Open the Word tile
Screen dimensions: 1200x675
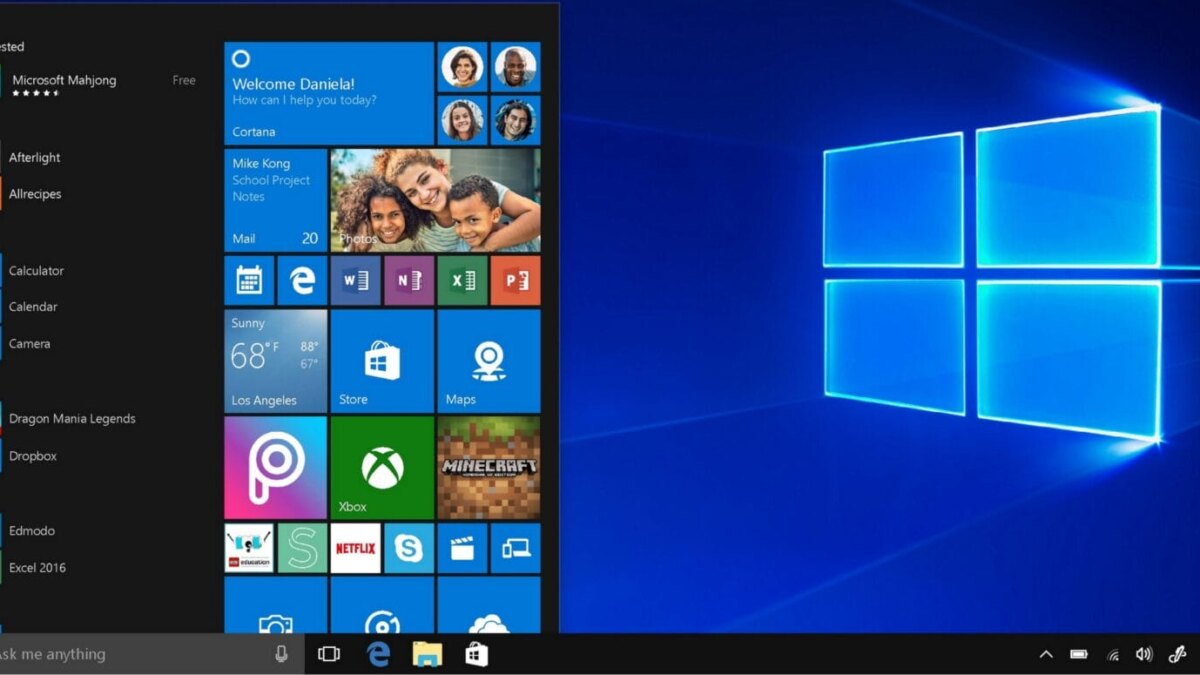point(355,281)
